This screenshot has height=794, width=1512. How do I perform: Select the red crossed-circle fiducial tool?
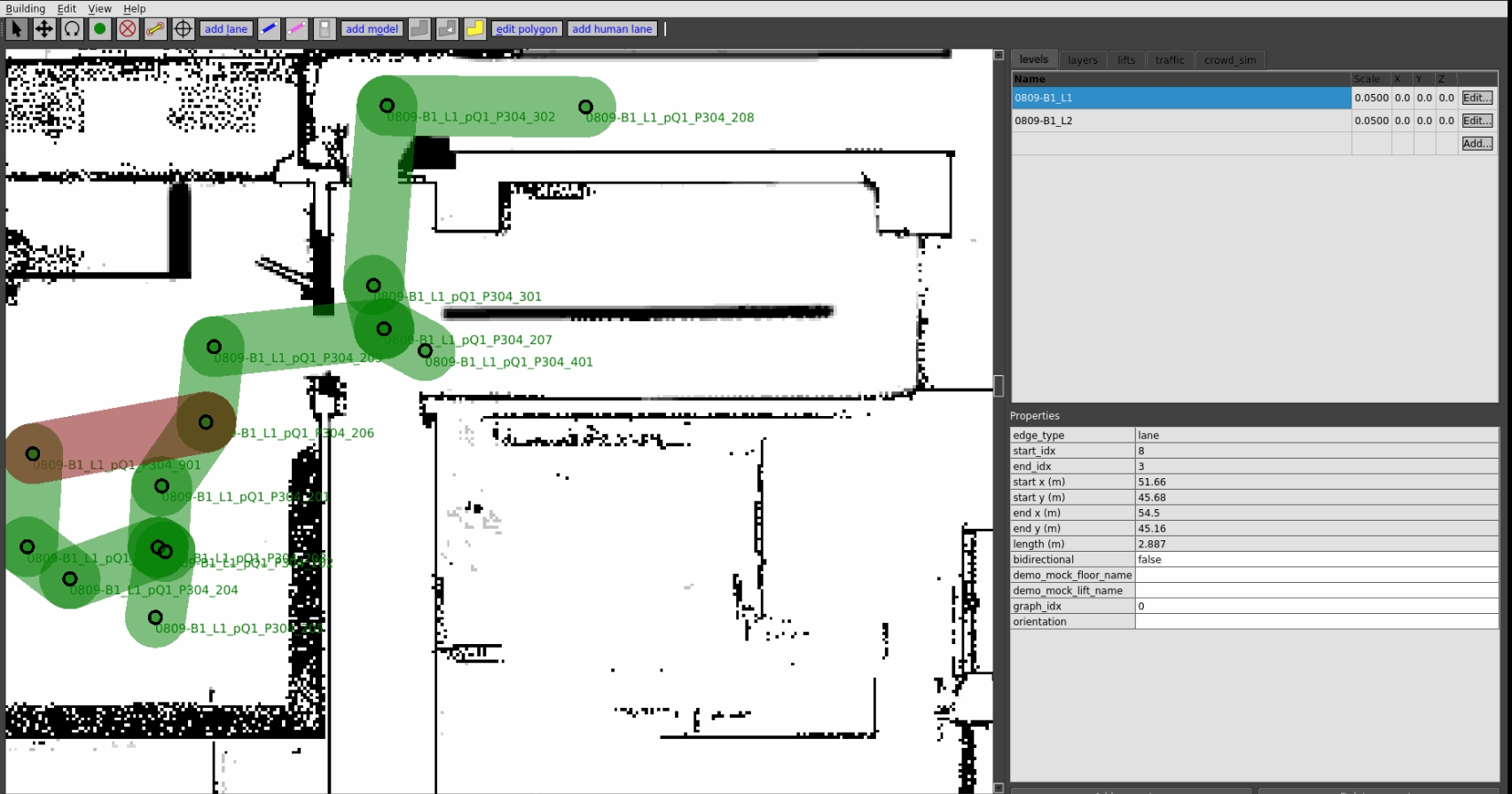tap(128, 29)
